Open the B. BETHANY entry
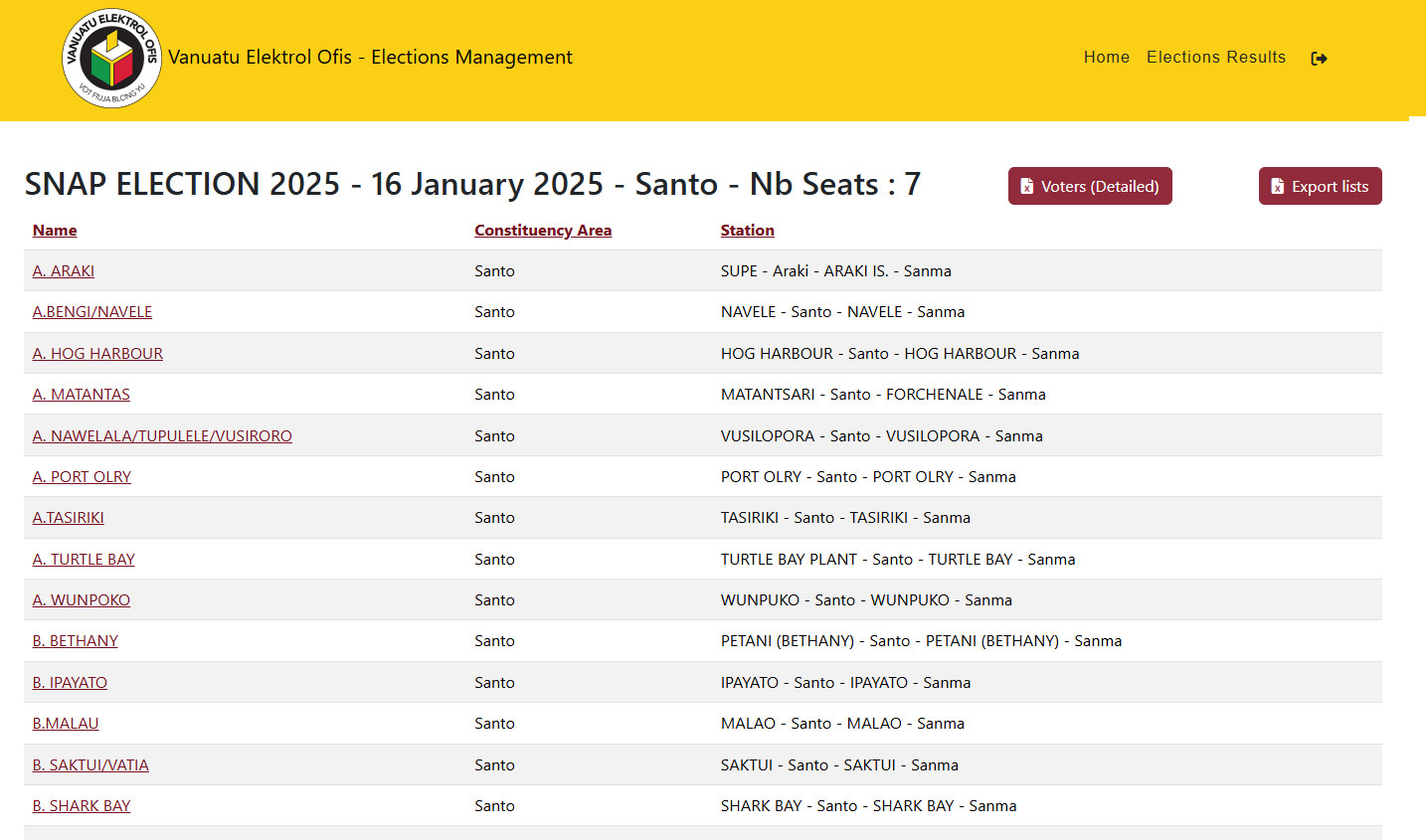Viewport: 1426px width, 840px height. 76,641
